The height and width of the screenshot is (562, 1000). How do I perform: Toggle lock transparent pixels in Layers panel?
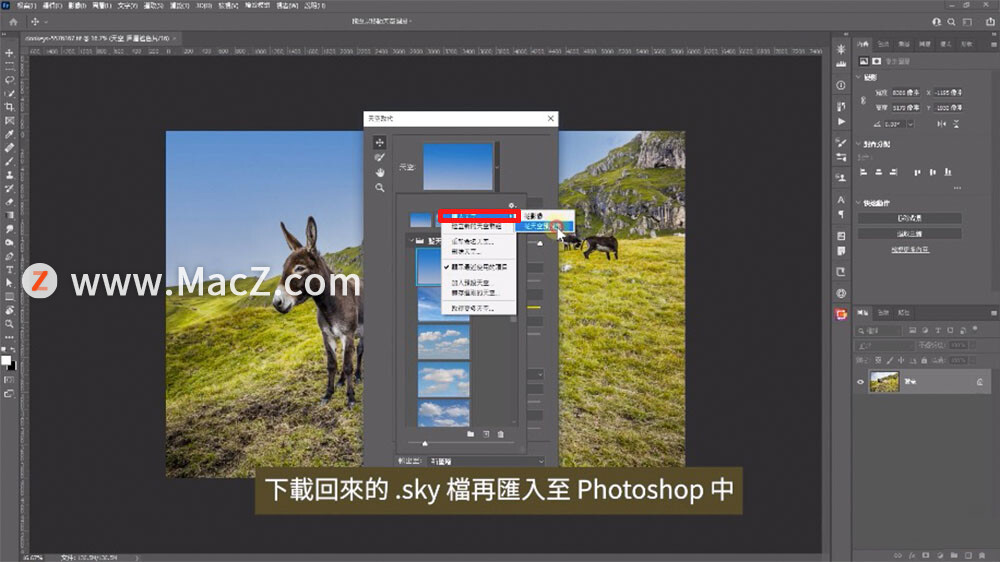(878, 360)
